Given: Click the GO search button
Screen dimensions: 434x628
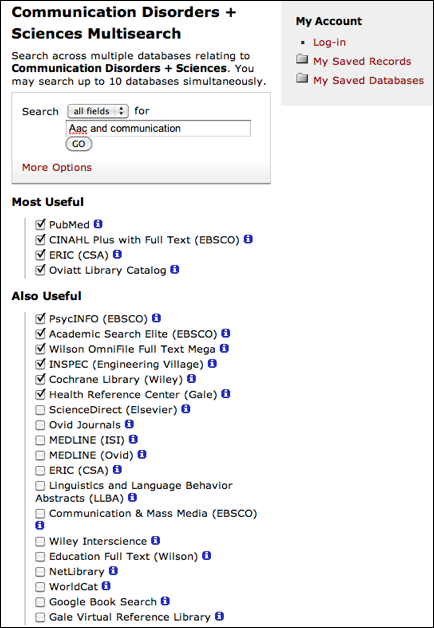Looking at the screenshot, I should pos(79,144).
